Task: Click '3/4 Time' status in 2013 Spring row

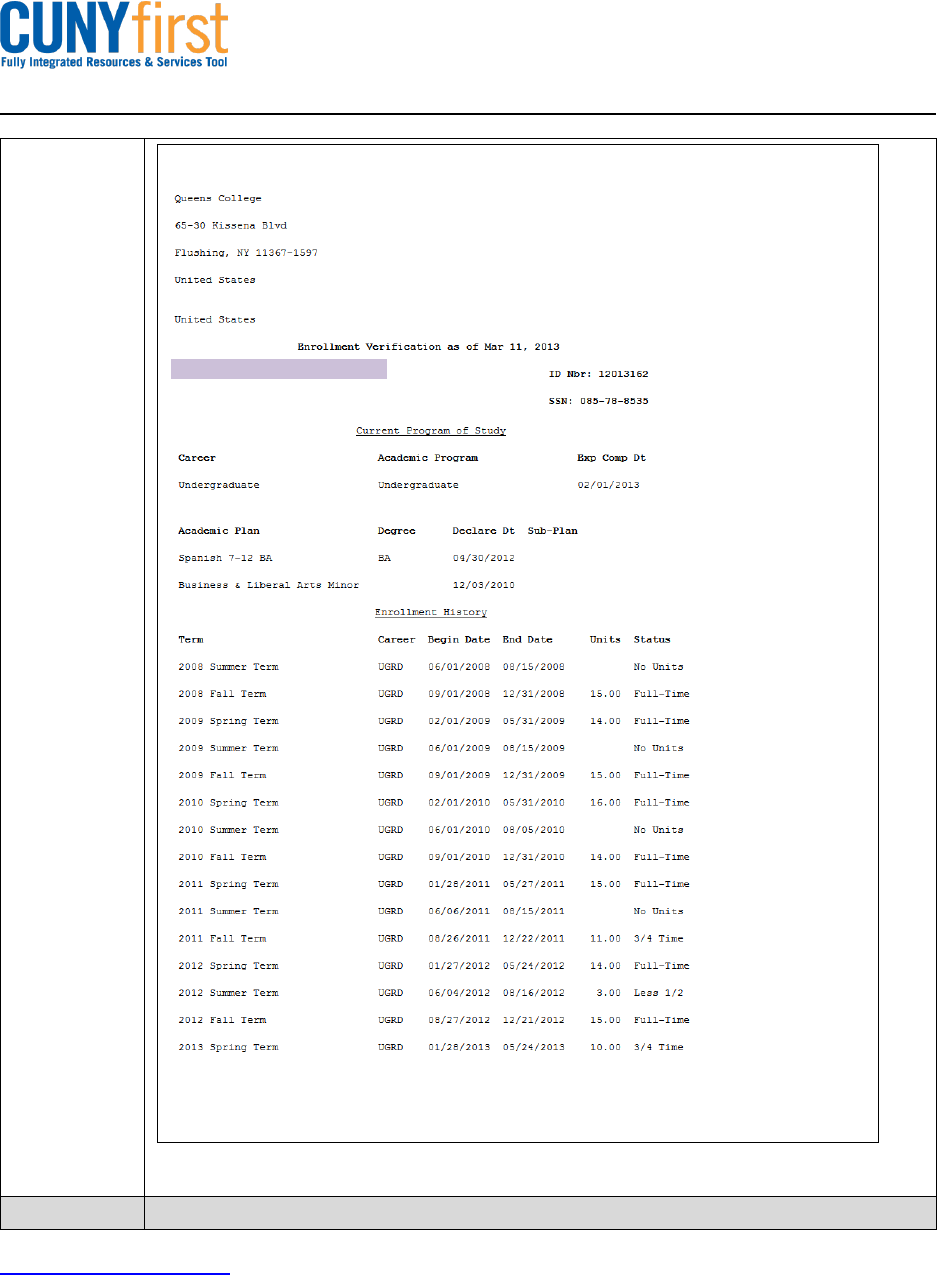Action: tap(659, 1047)
